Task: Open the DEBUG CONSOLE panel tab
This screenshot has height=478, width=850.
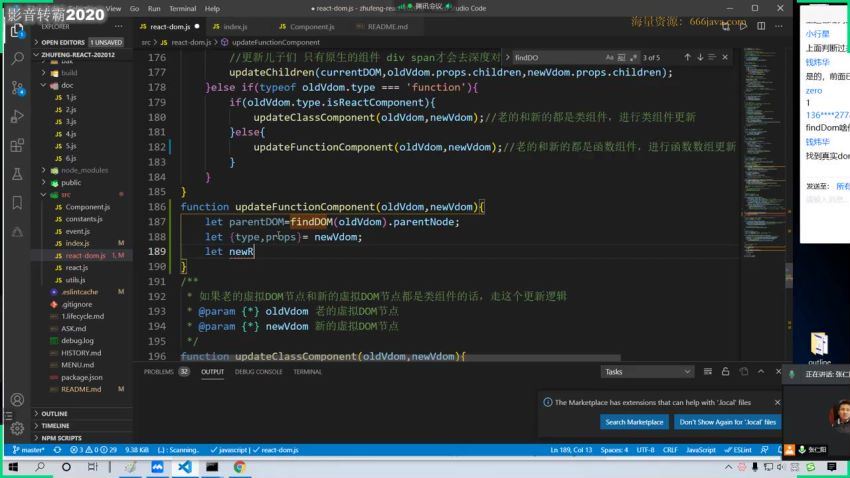Action: click(x=258, y=372)
